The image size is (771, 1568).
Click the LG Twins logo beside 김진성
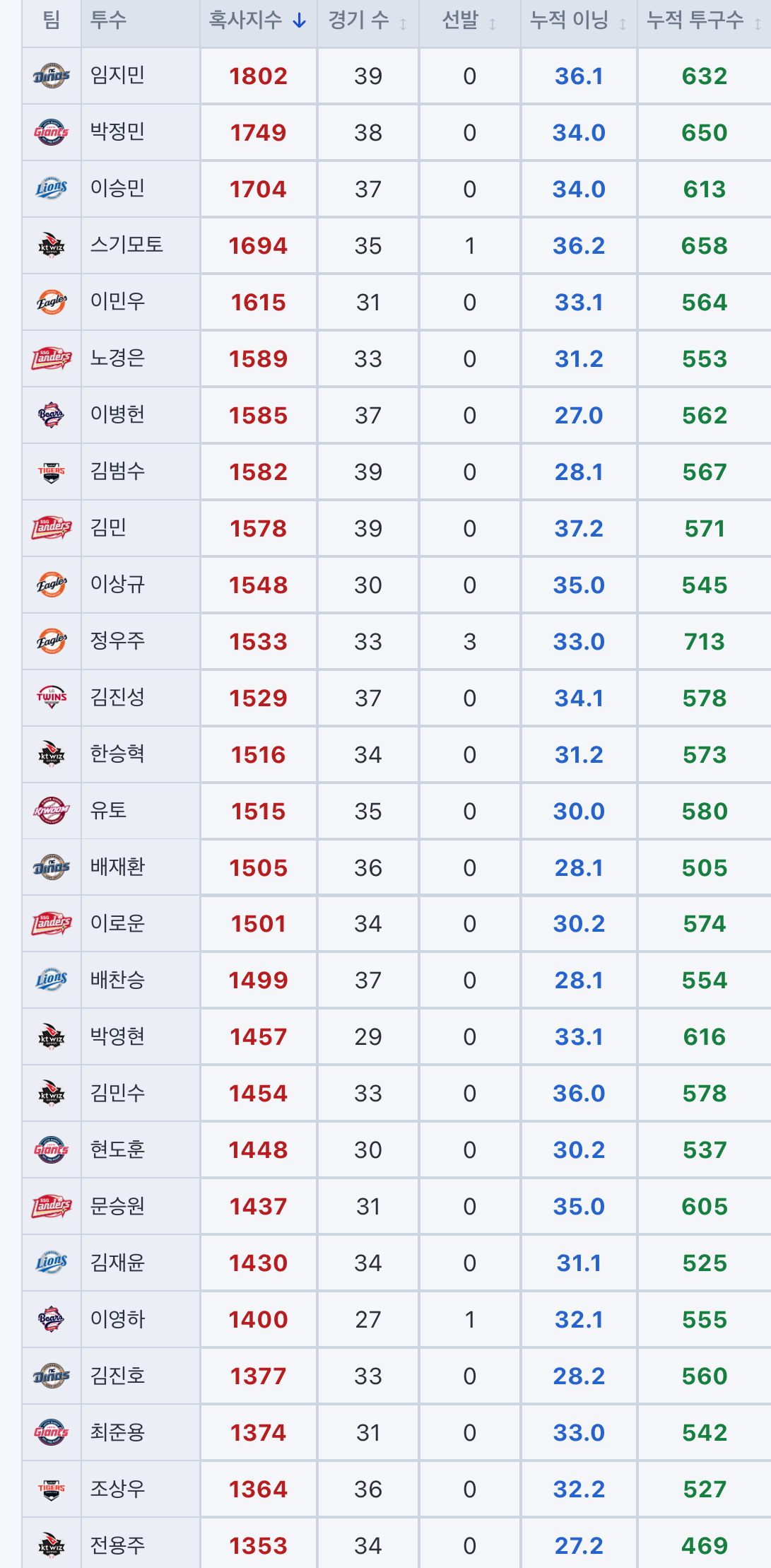pos(52,697)
